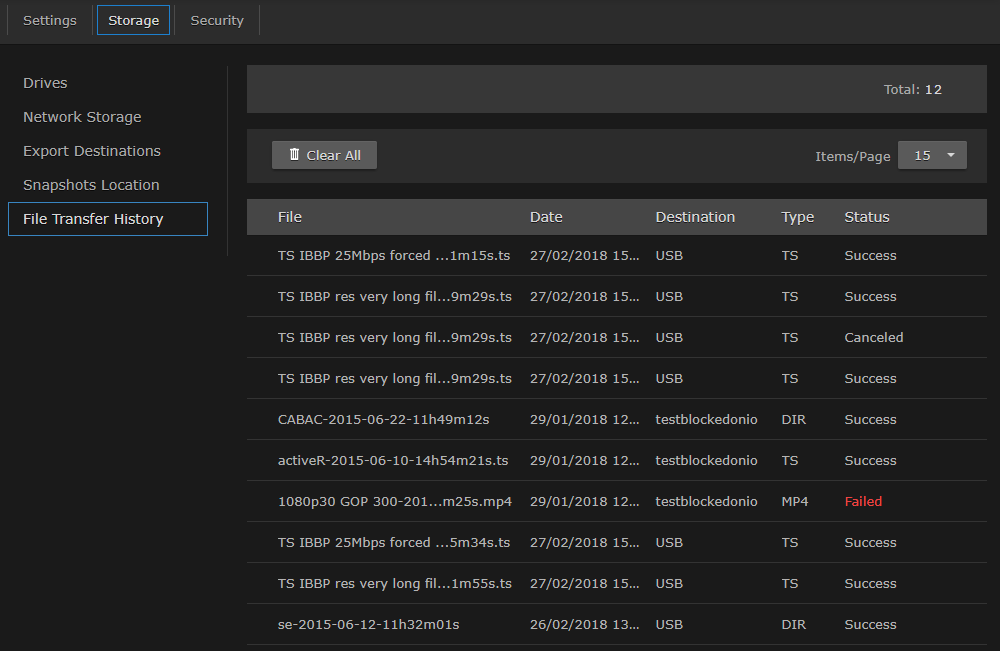Select the Storage tab

pos(133,19)
